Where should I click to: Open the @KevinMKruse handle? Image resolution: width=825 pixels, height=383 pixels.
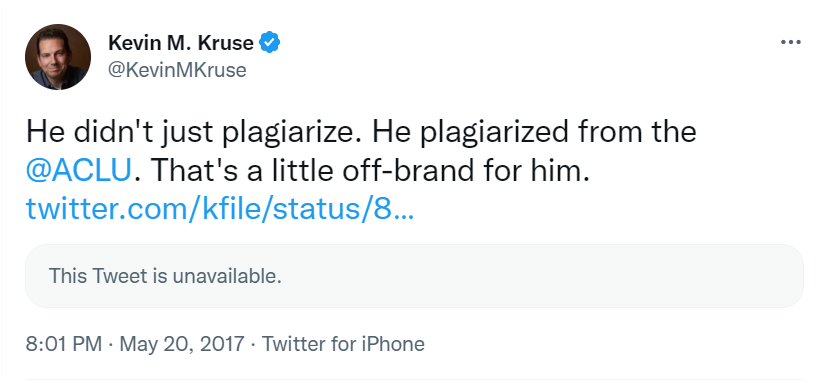pyautogui.click(x=177, y=69)
